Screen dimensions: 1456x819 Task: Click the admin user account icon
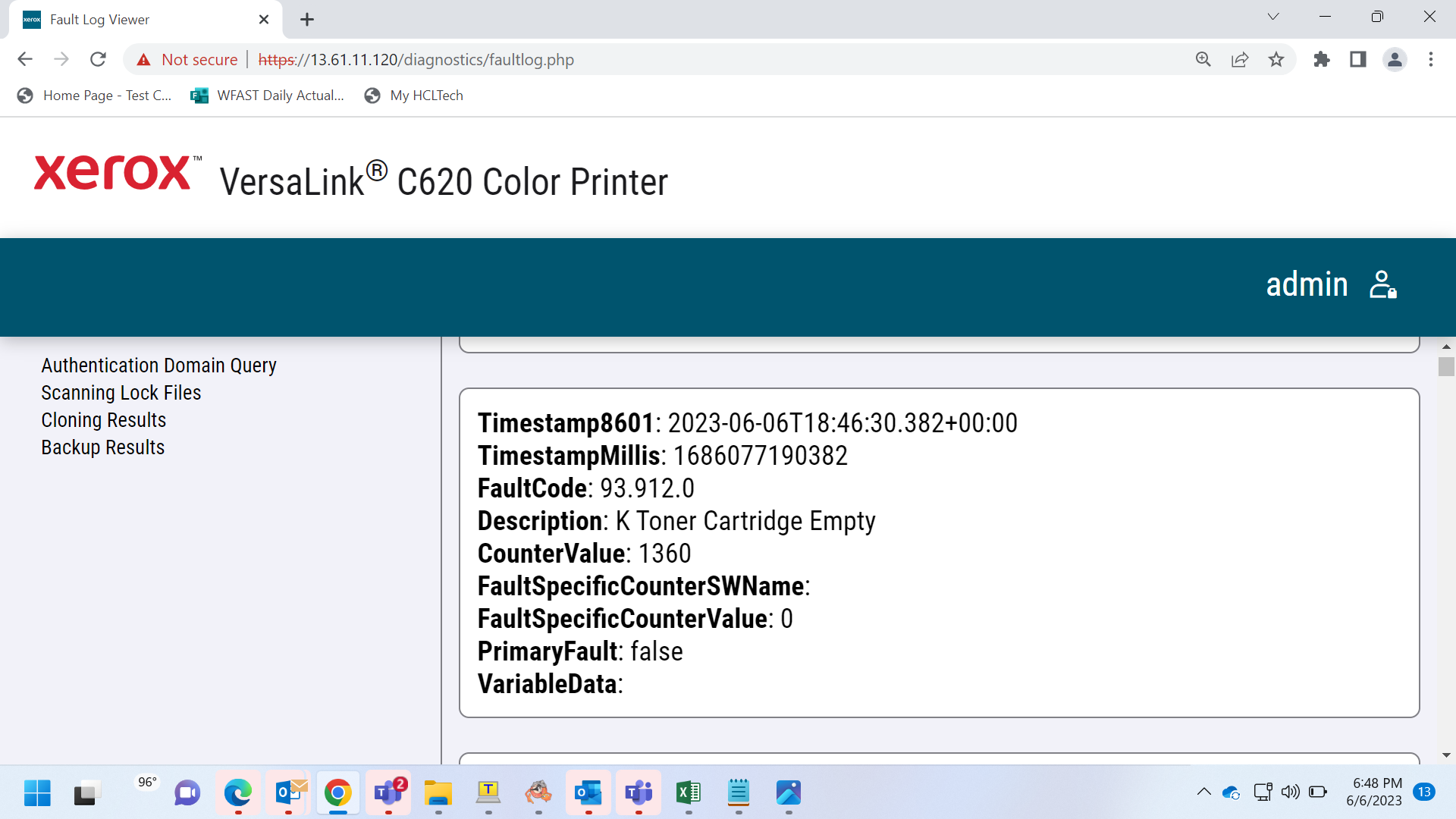(x=1382, y=285)
